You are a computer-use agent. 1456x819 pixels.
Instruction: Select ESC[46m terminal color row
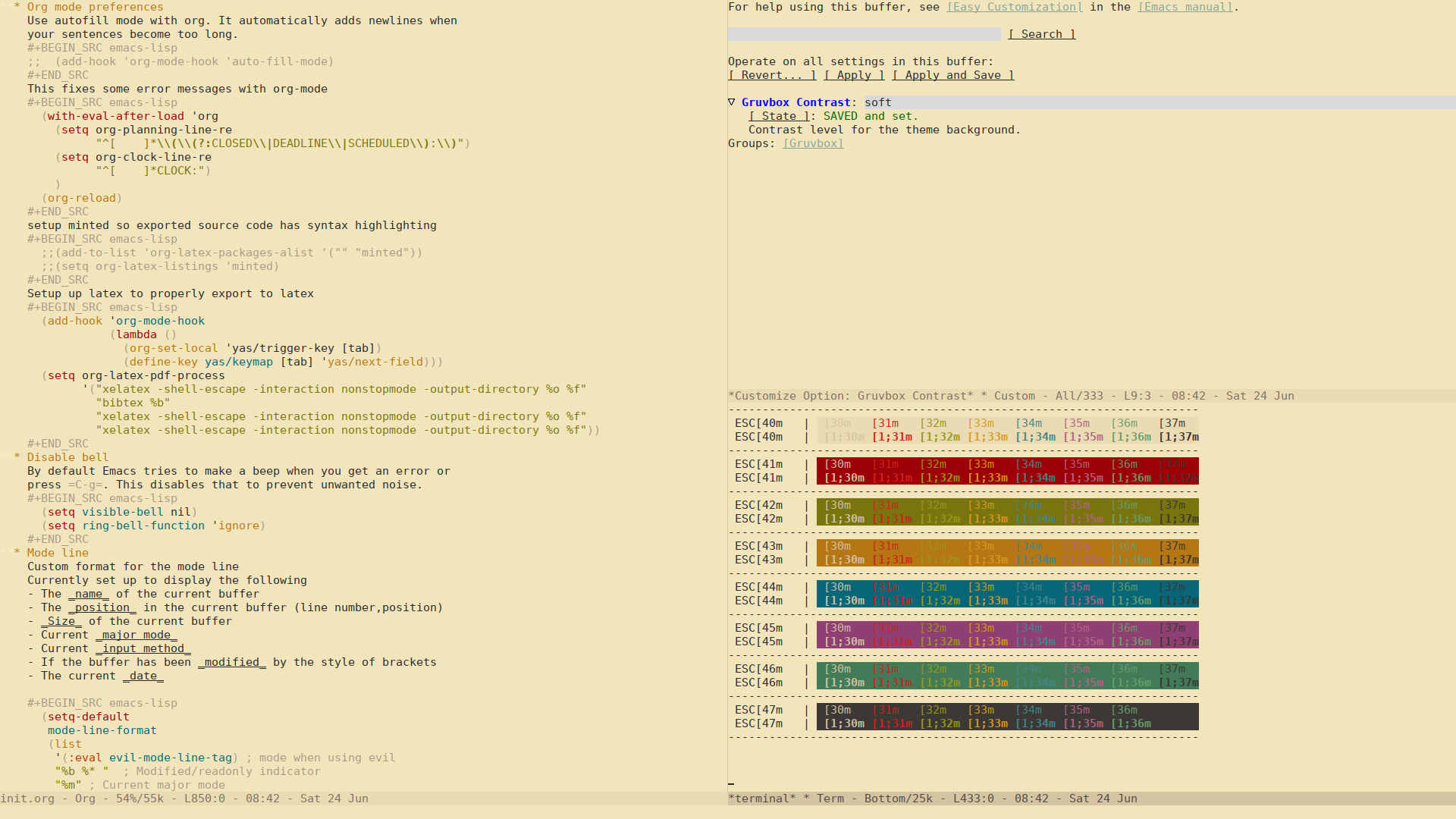click(x=963, y=675)
